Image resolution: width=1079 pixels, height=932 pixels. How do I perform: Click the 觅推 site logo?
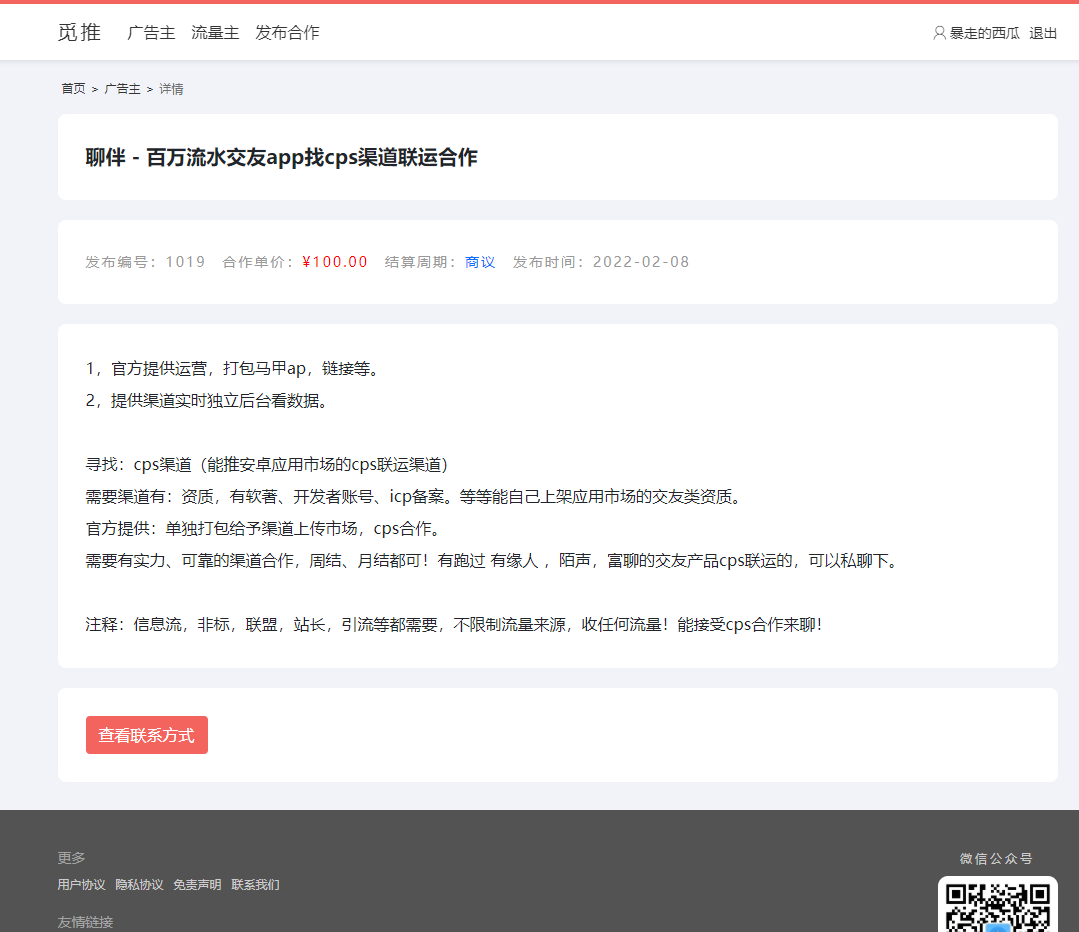coord(79,32)
